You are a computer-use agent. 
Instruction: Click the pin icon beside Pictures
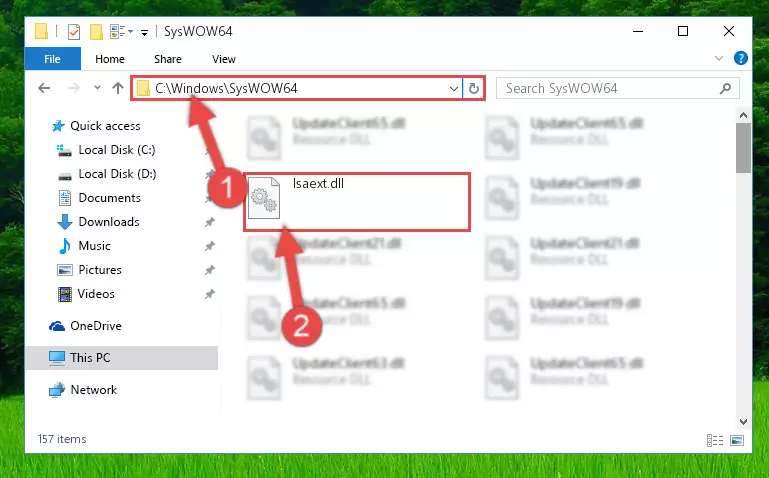coord(209,270)
